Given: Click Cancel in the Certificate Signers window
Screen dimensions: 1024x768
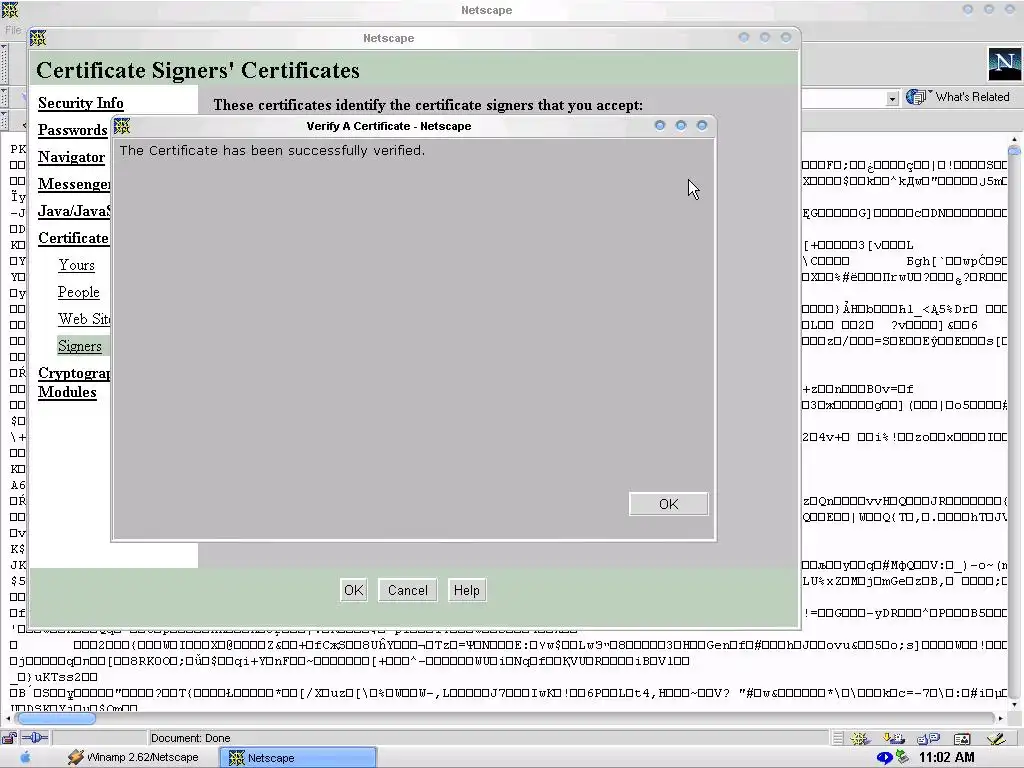Looking at the screenshot, I should 408,590.
